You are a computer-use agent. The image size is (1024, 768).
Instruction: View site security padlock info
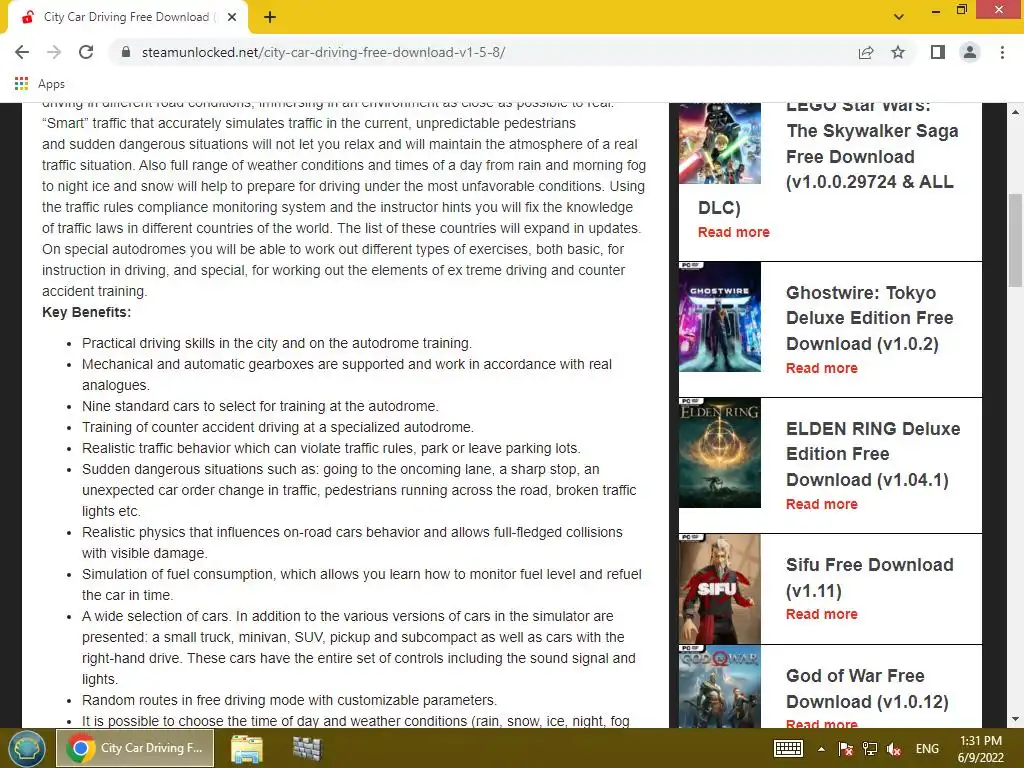[126, 52]
